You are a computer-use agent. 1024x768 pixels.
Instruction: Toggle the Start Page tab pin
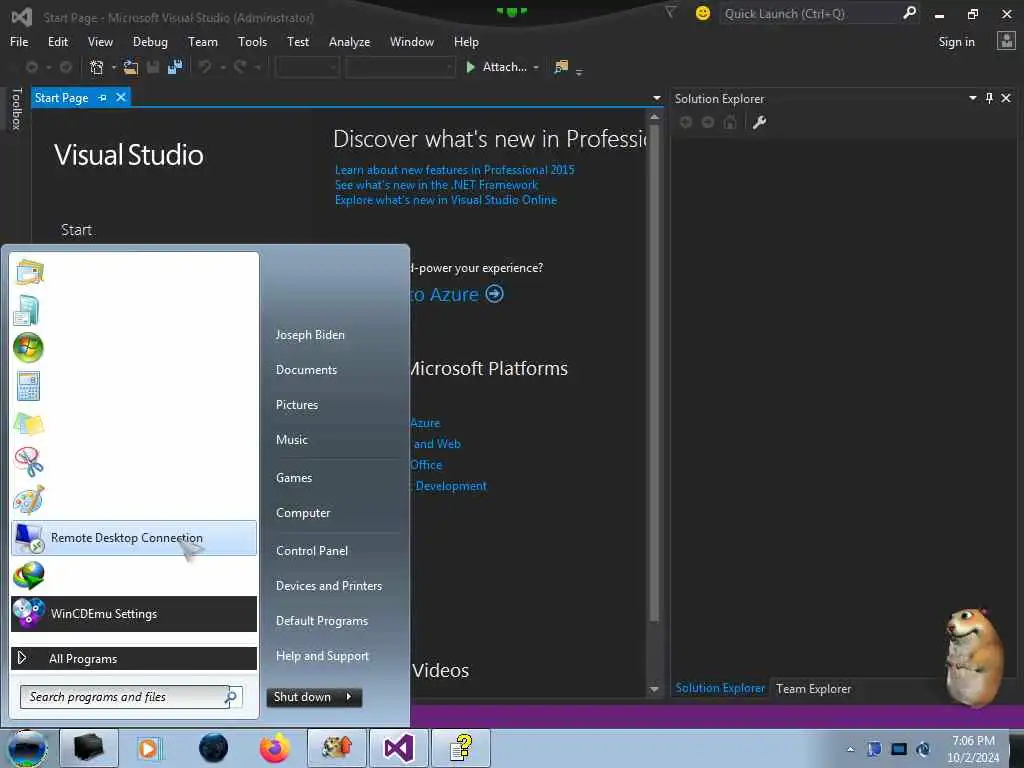tap(103, 98)
